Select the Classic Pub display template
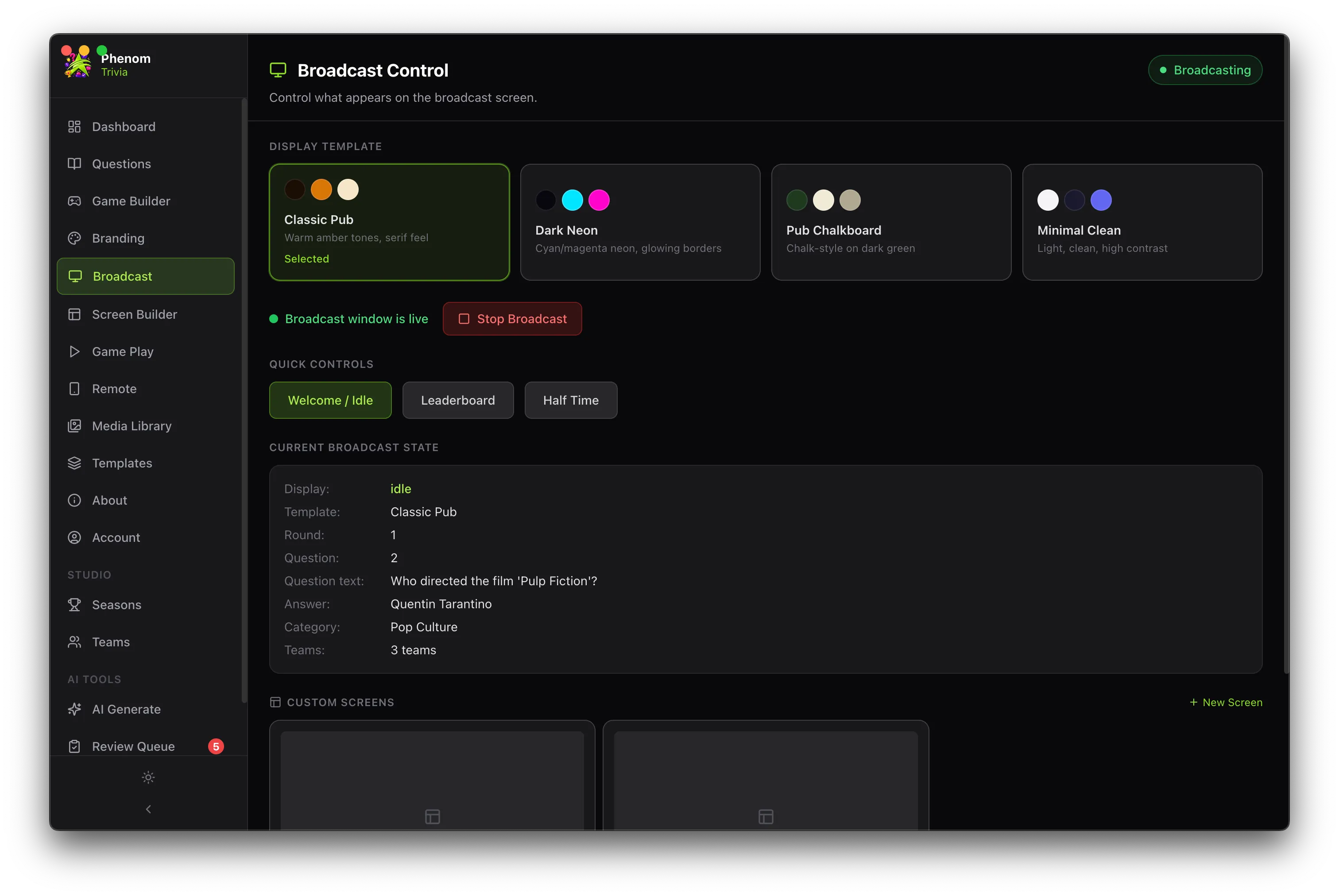 (389, 222)
